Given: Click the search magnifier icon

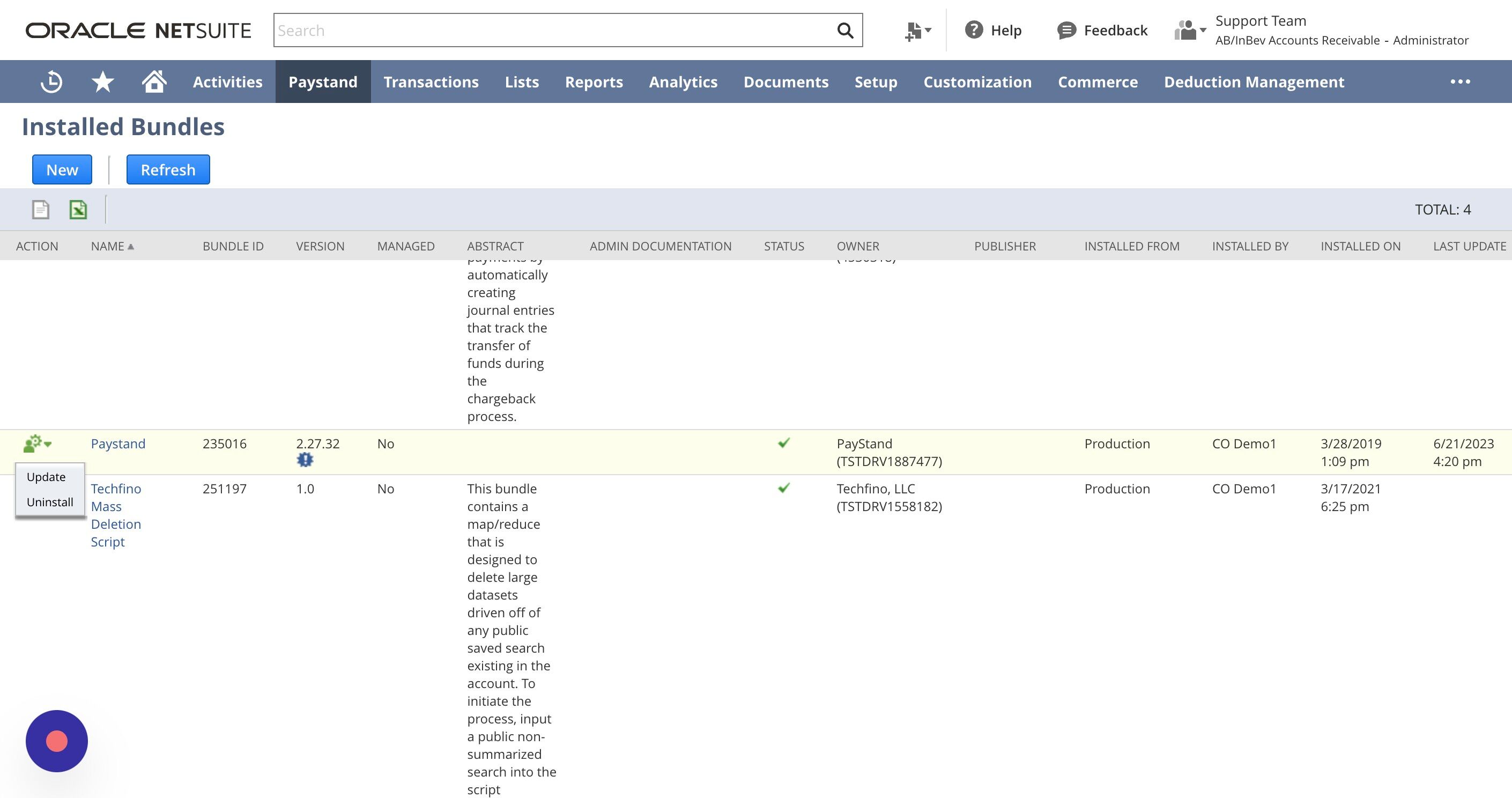Looking at the screenshot, I should [844, 31].
